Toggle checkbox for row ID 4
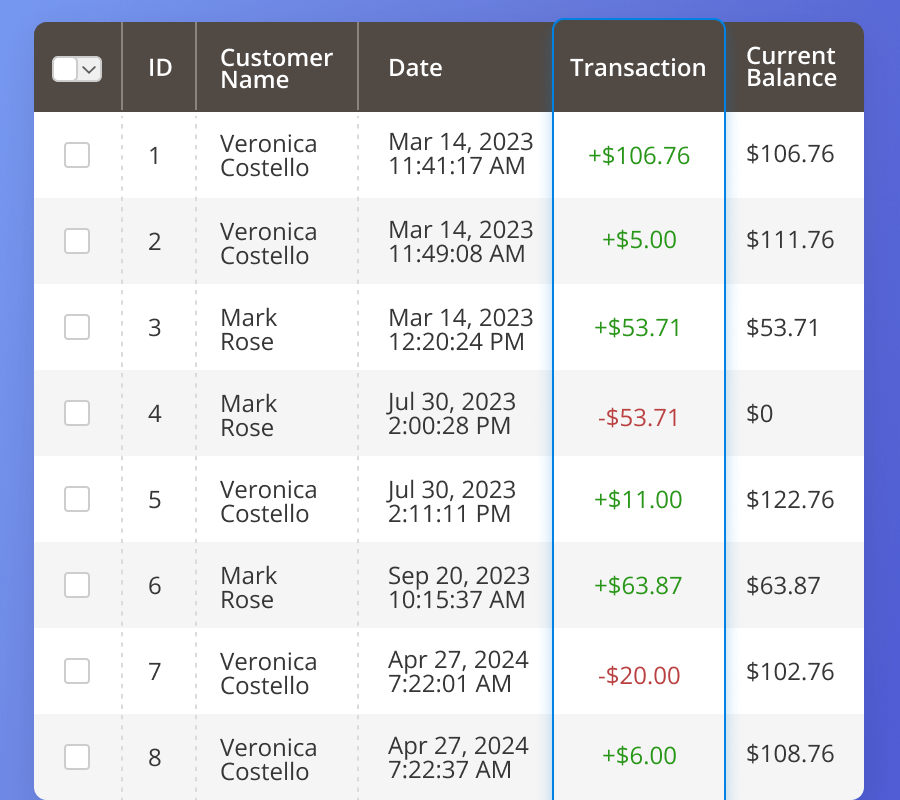 pyautogui.click(x=77, y=413)
